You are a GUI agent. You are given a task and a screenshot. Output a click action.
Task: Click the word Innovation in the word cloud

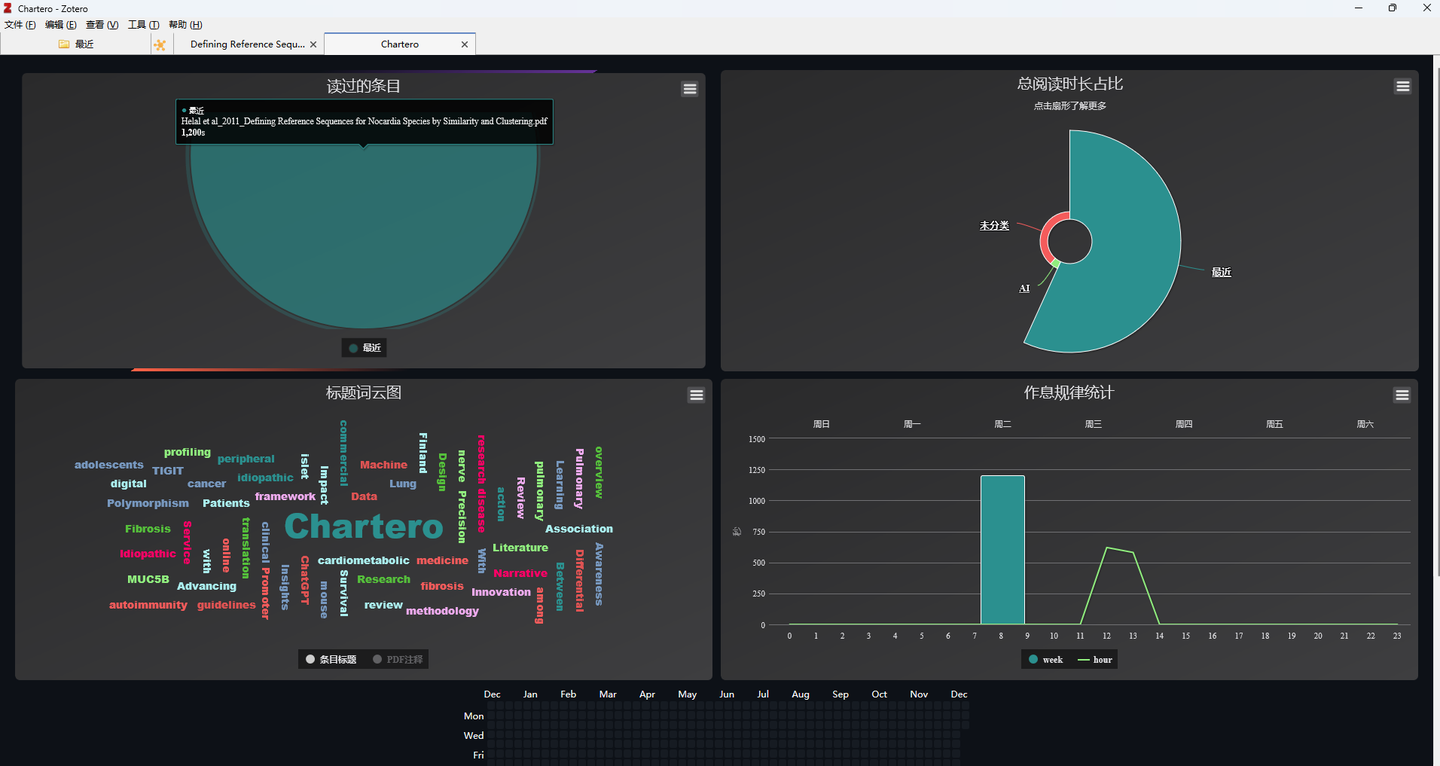click(x=501, y=592)
